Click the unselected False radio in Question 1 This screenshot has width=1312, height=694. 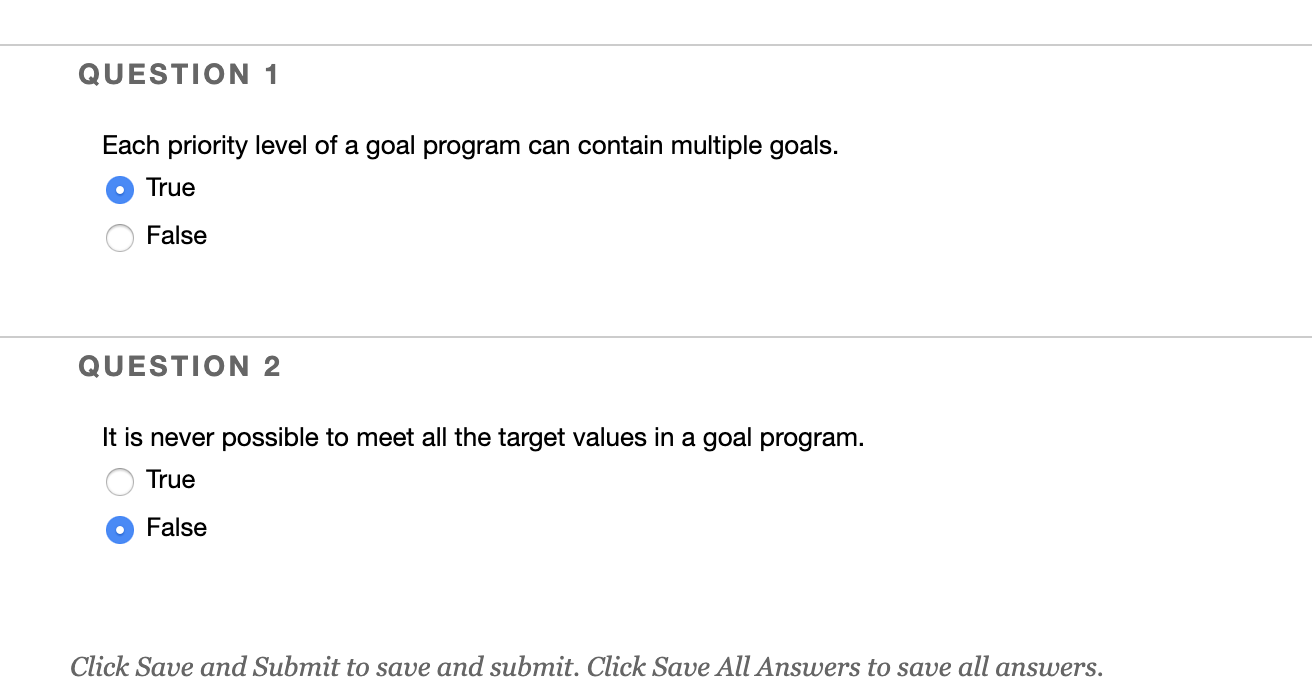(x=120, y=238)
